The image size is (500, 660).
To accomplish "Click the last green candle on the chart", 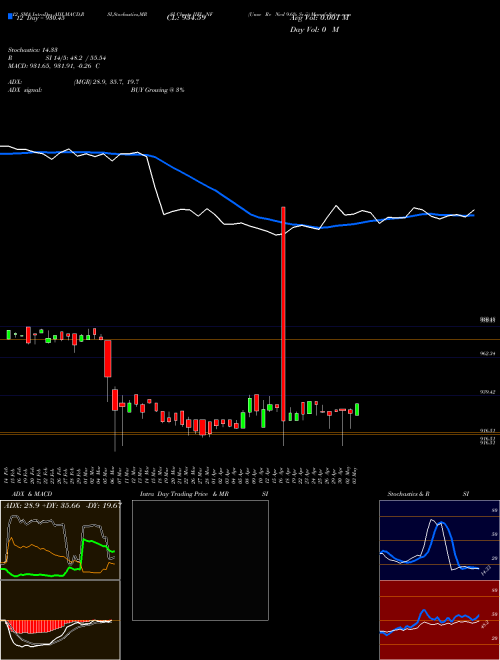I will 357,410.
